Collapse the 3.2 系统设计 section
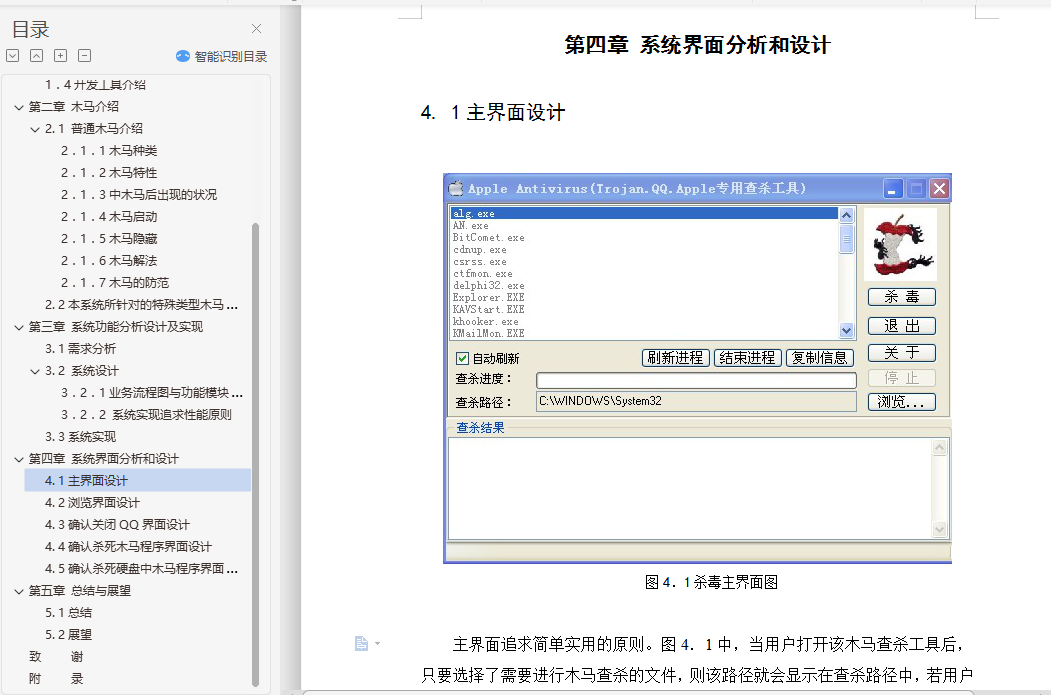Viewport: 1051px width, 695px height. [35, 372]
